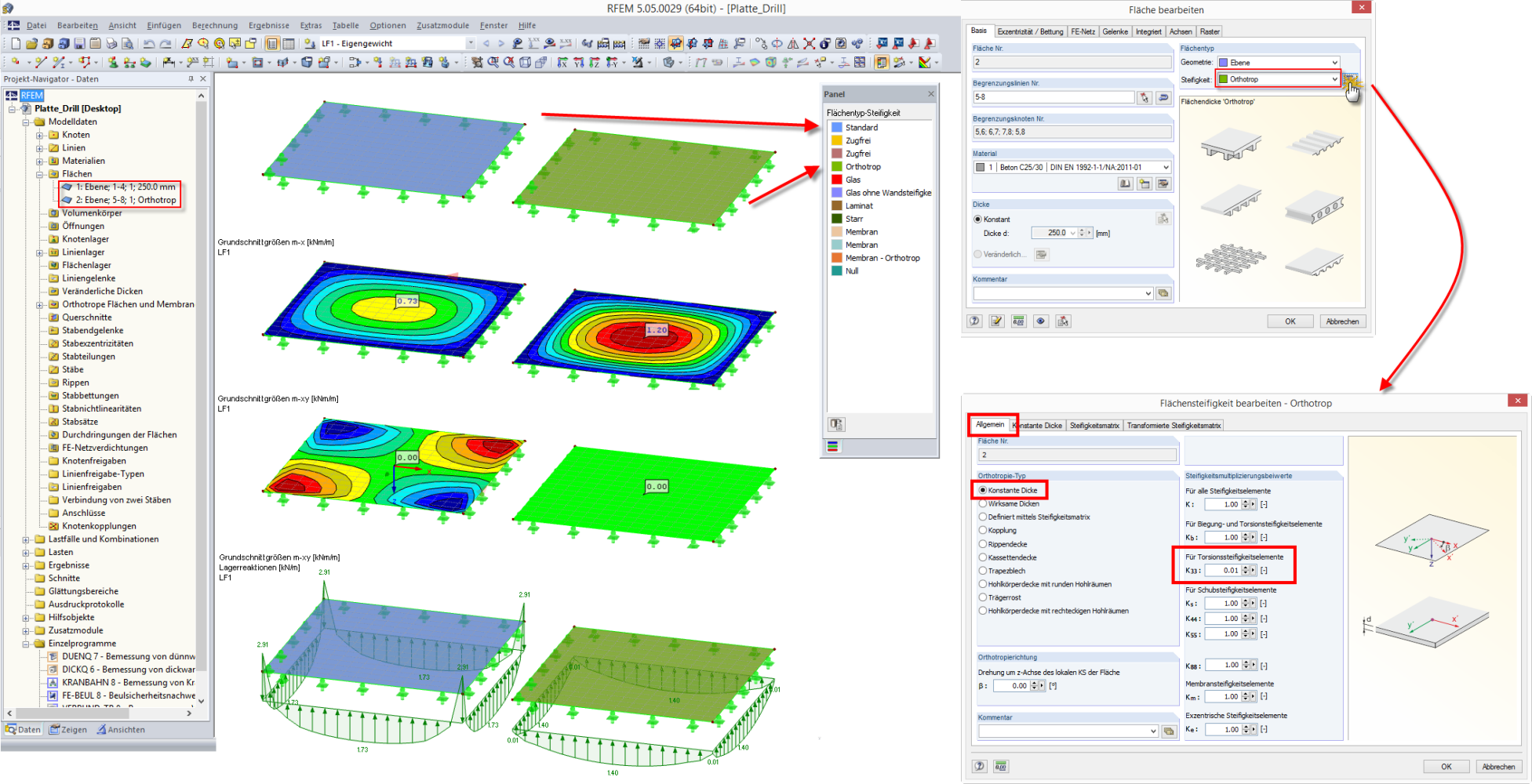Click the K33 torsion stiffness value field
Viewport: 1532px width, 784px height.
(1222, 570)
